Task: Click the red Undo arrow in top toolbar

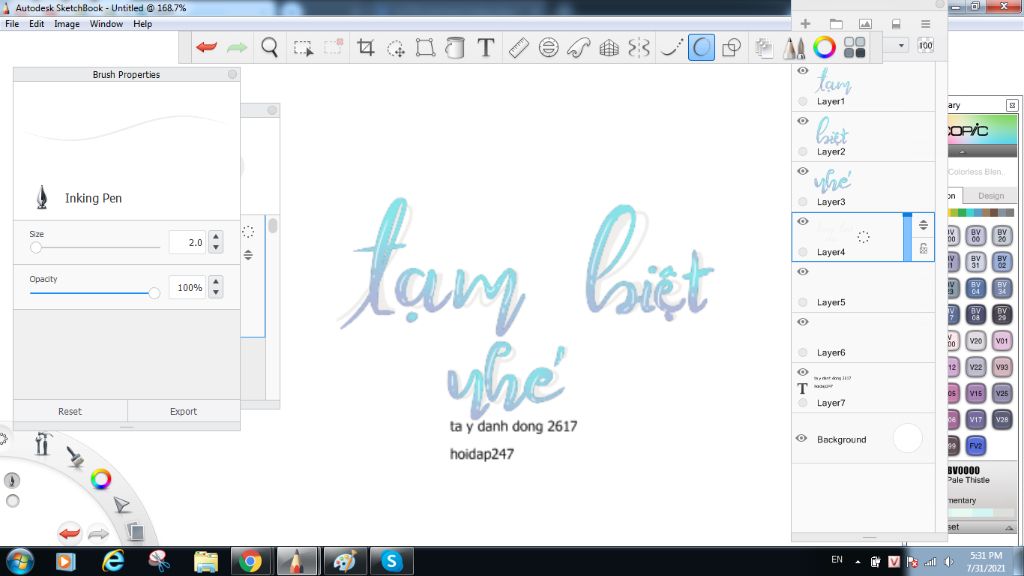Action: coord(206,47)
